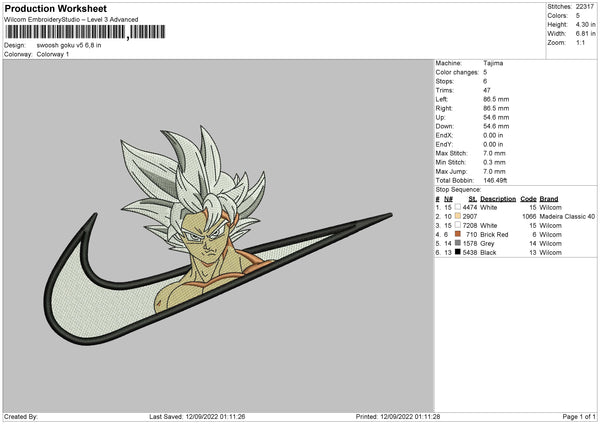Click the 'Brick Red' description in row 4
This screenshot has height=424, width=600.
click(x=494, y=235)
